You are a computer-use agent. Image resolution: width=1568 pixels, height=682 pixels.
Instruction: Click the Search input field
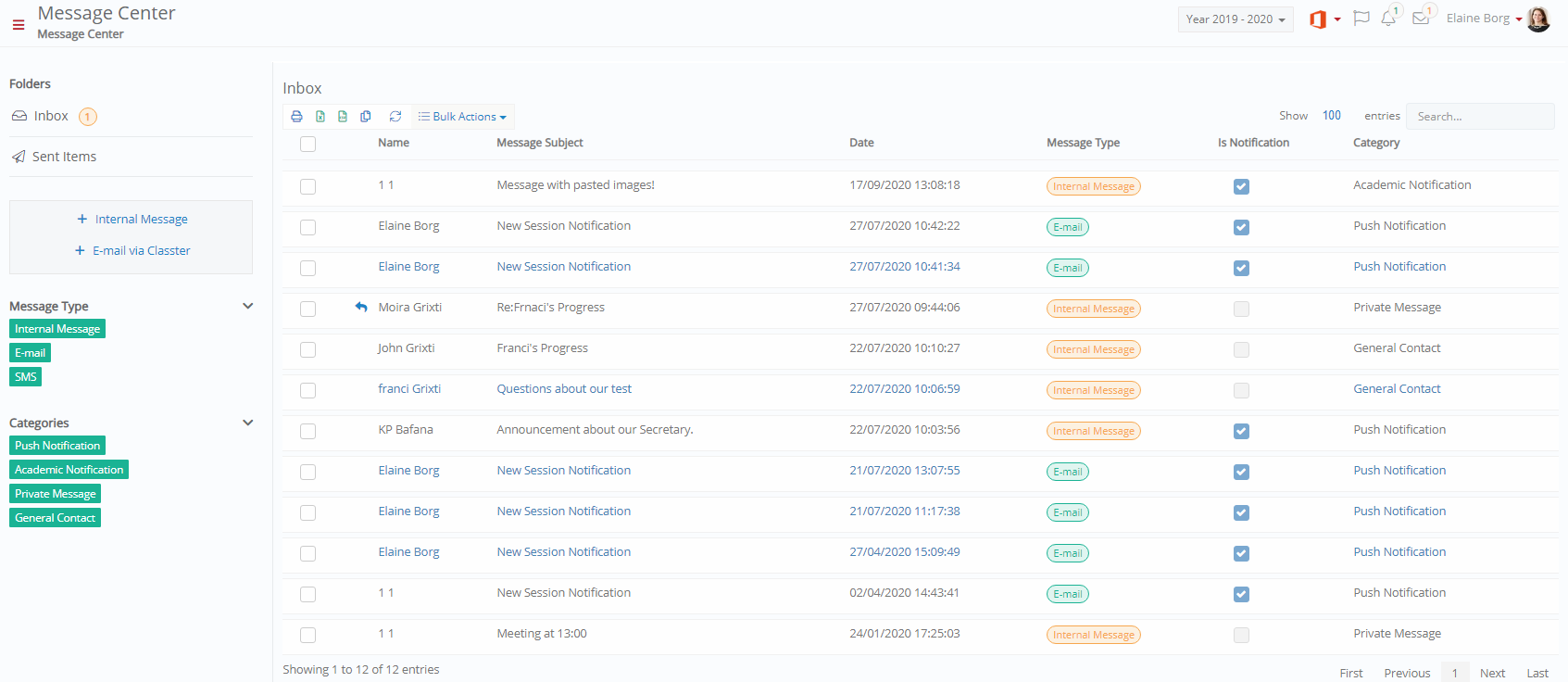click(1480, 117)
